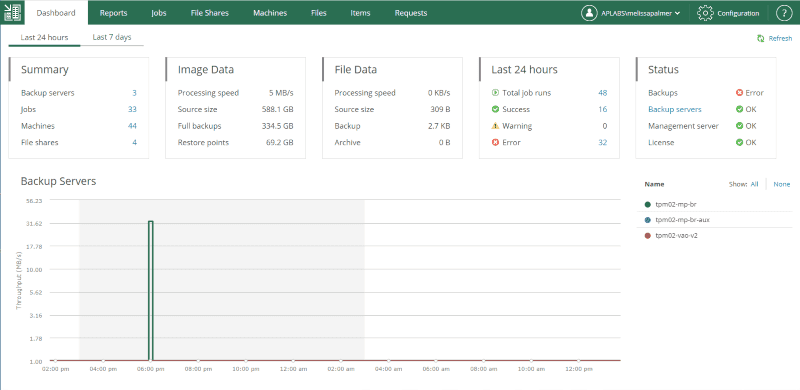The width and height of the screenshot is (800, 390).
Task: Open the Items tab
Action: (360, 13)
